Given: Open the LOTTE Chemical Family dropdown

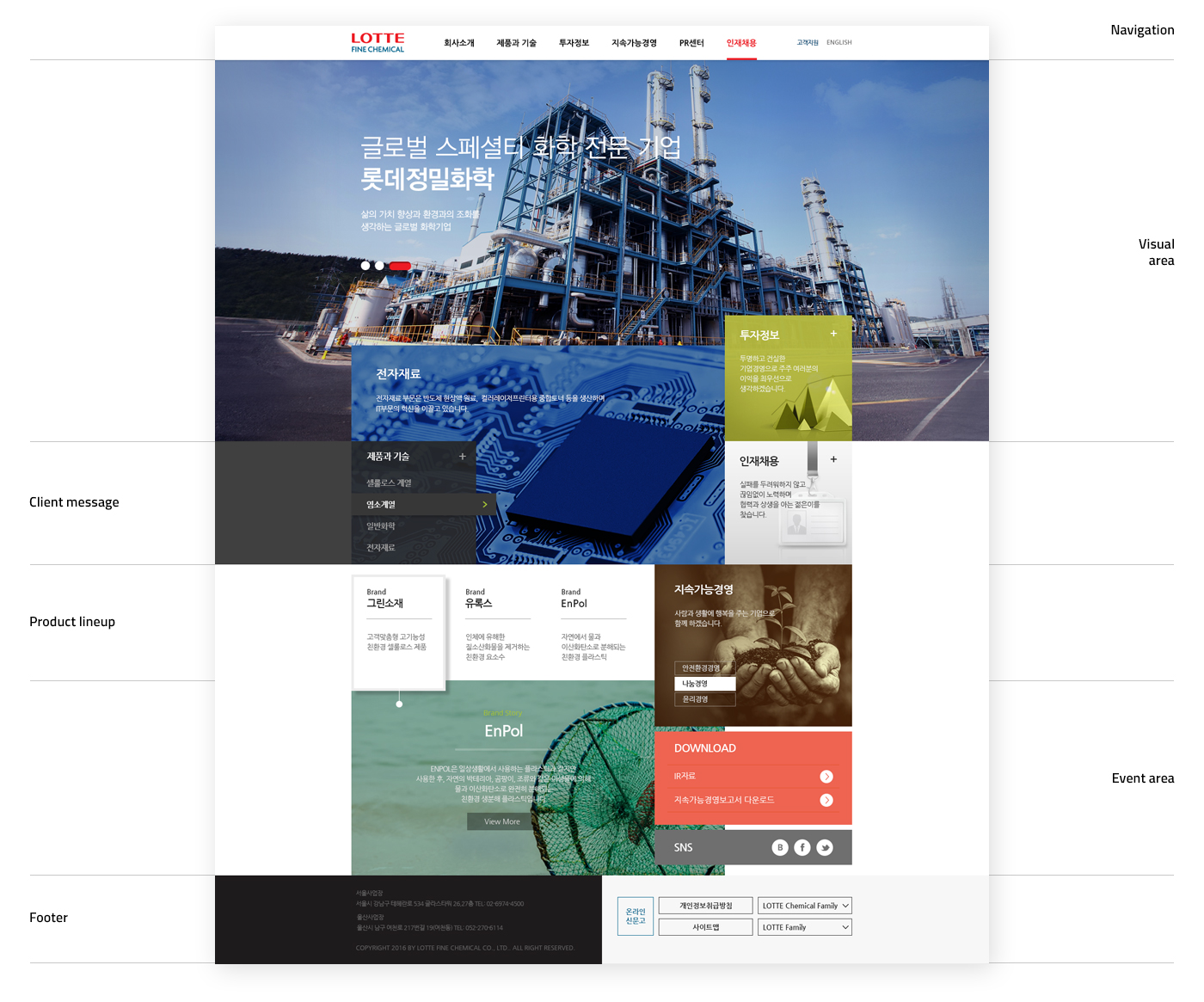Looking at the screenshot, I should [805, 906].
